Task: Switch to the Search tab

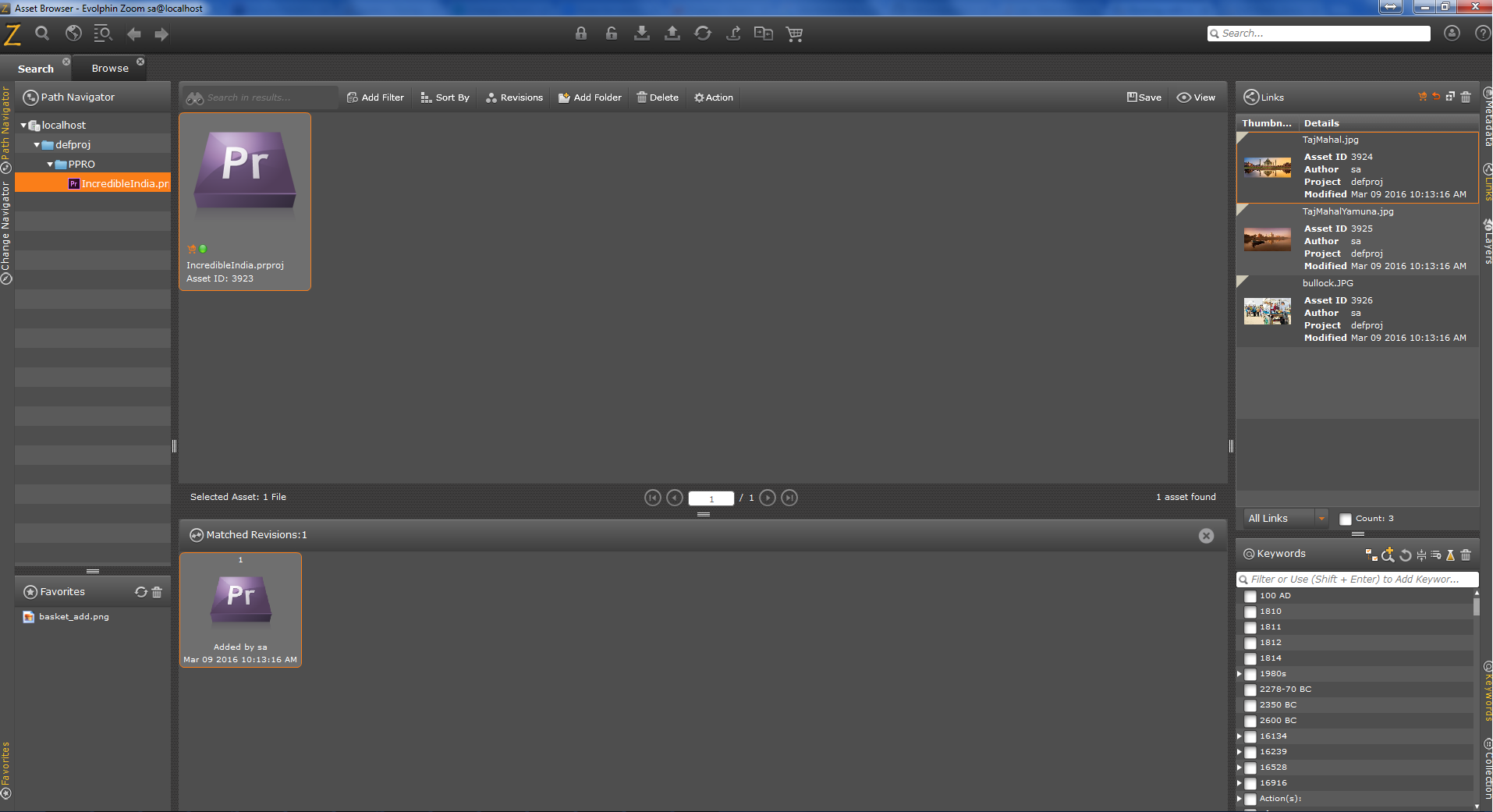Action: coord(36,69)
